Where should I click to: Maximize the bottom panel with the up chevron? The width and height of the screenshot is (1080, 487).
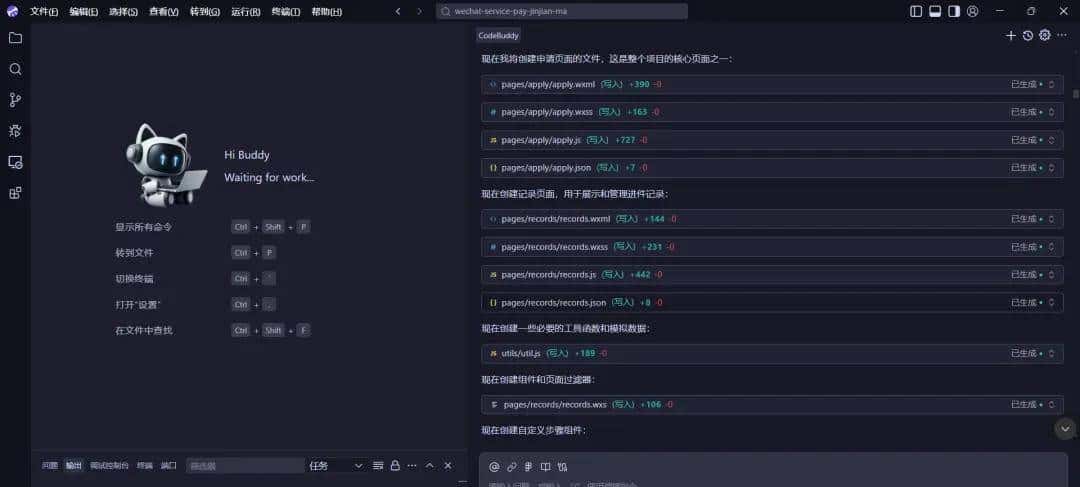tap(430, 466)
